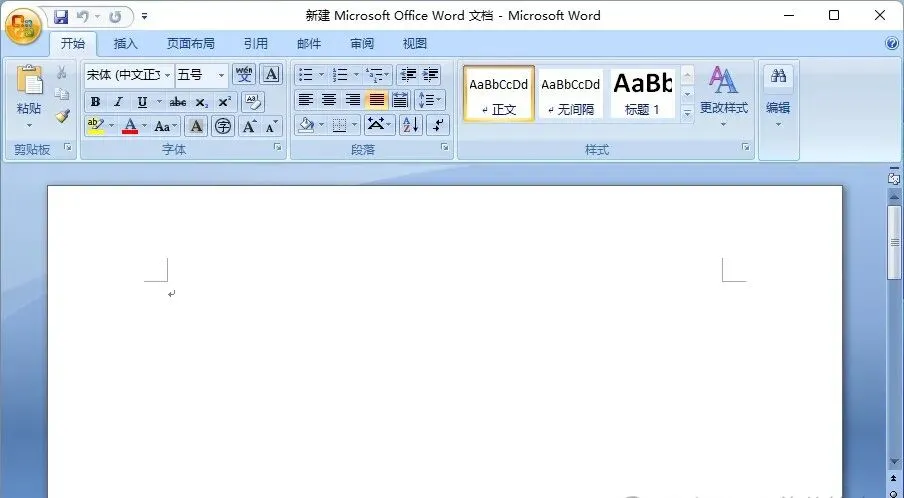The height and width of the screenshot is (498, 904).
Task: Click the 粘贴 paste icon
Action: [29, 80]
